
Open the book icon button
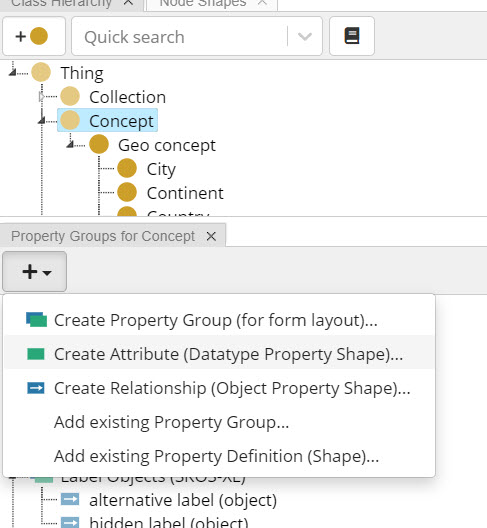click(x=352, y=36)
